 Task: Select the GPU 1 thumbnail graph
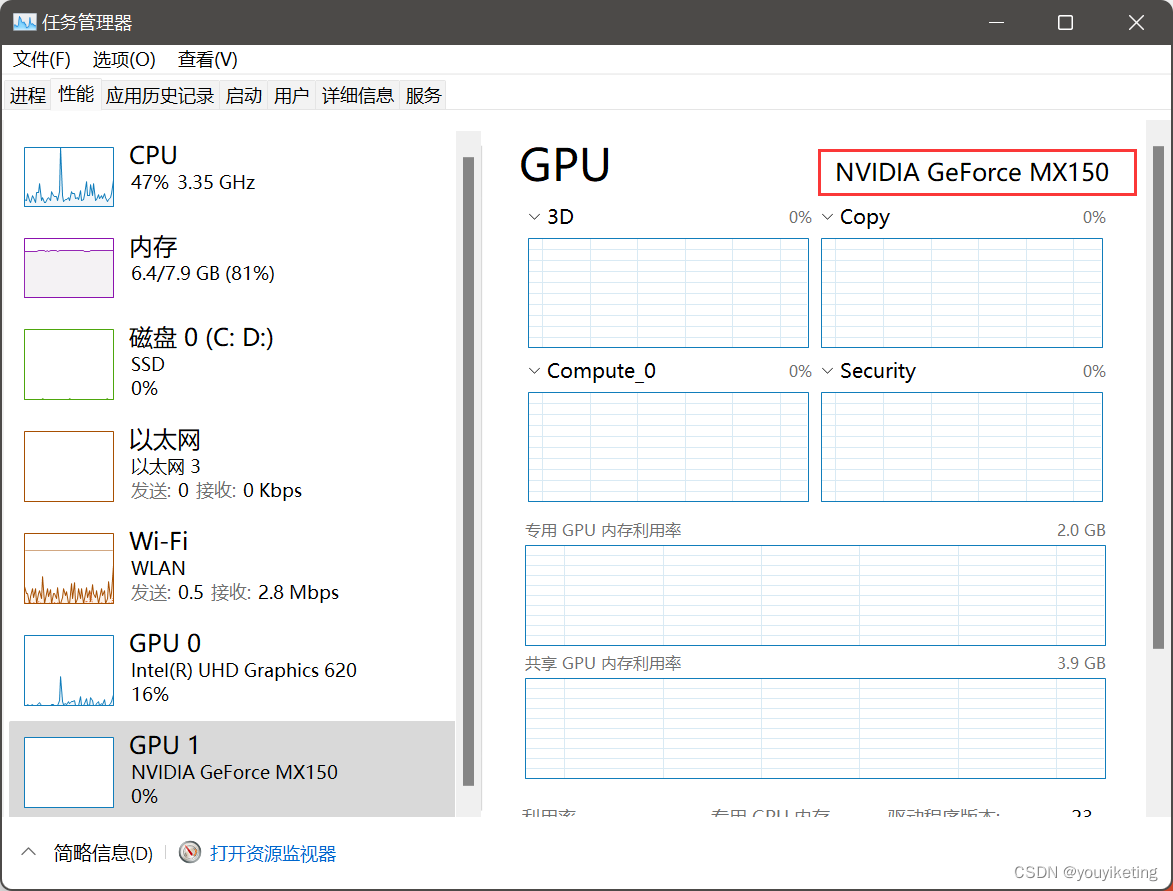point(69,772)
